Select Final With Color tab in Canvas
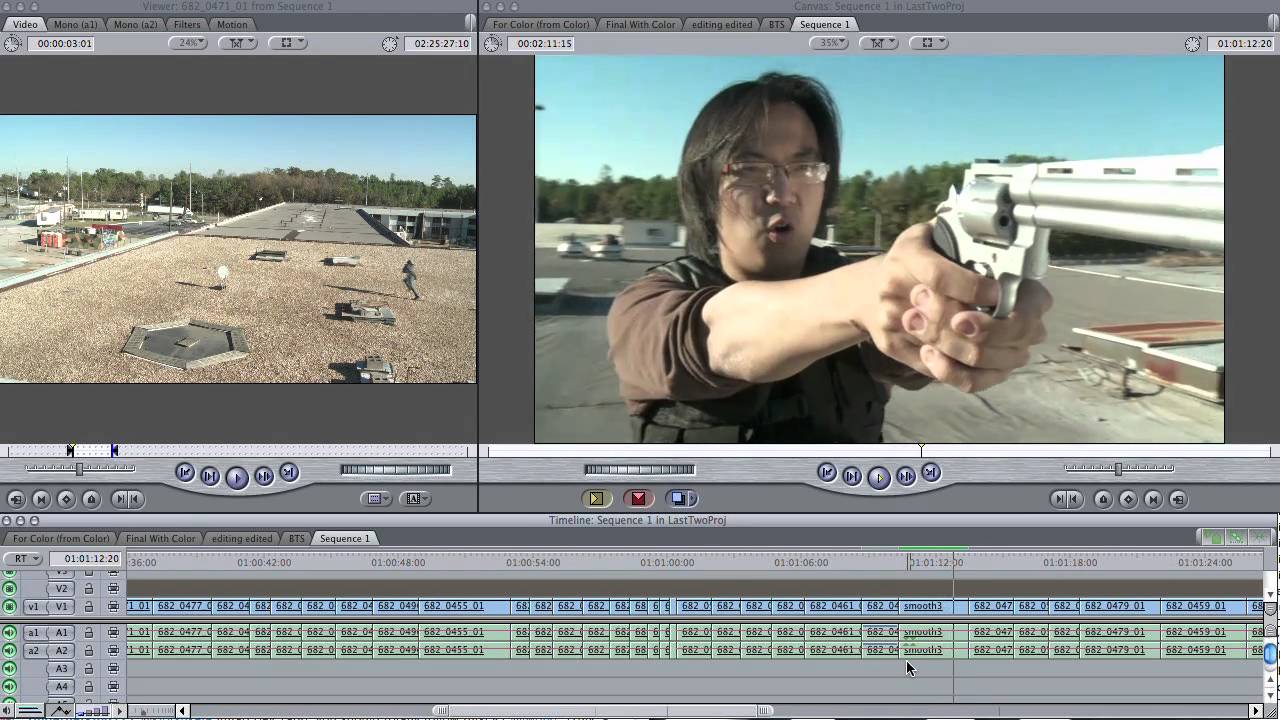The image size is (1280, 720). (x=640, y=24)
